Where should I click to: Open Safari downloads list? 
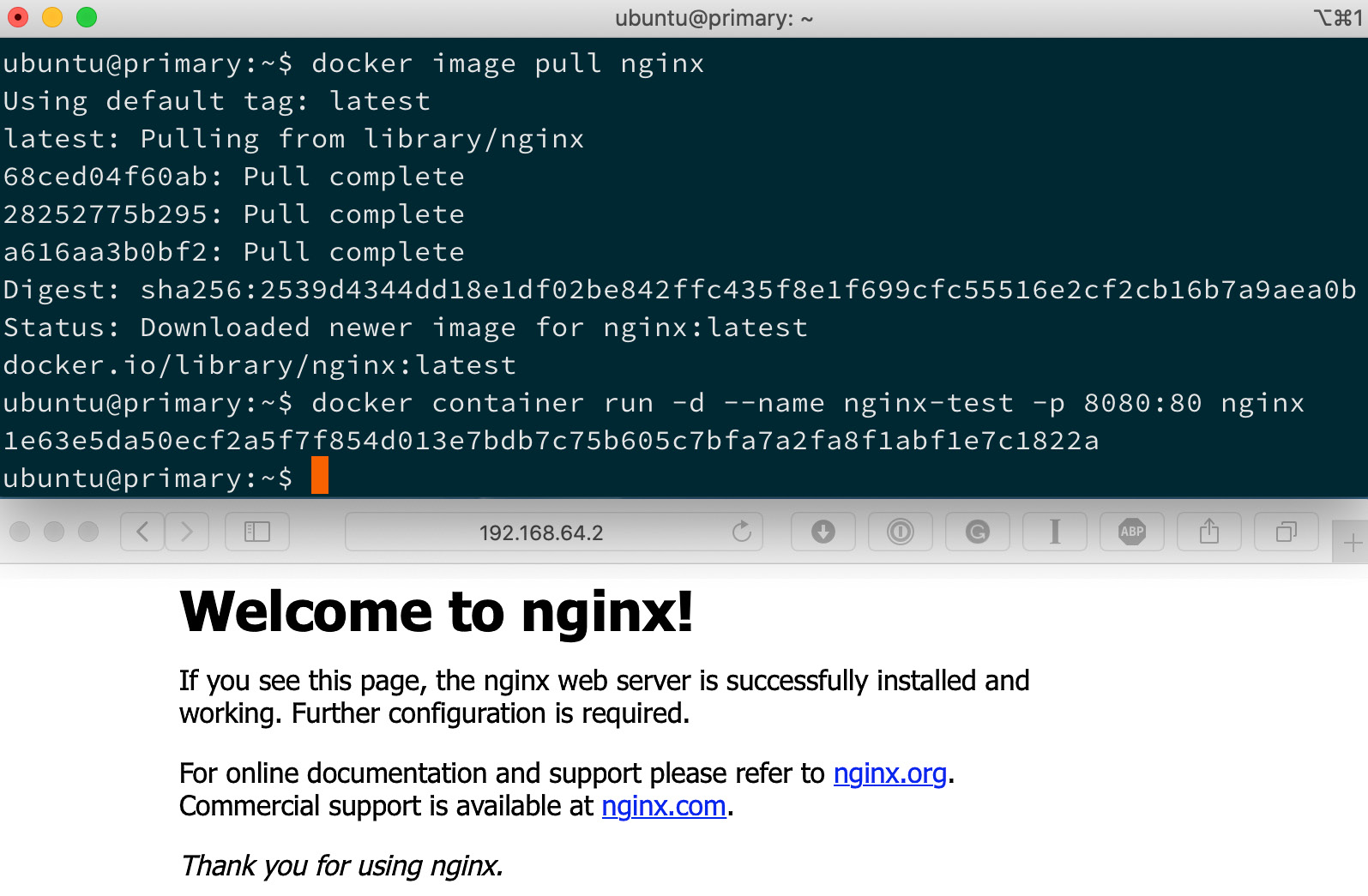pyautogui.click(x=823, y=532)
